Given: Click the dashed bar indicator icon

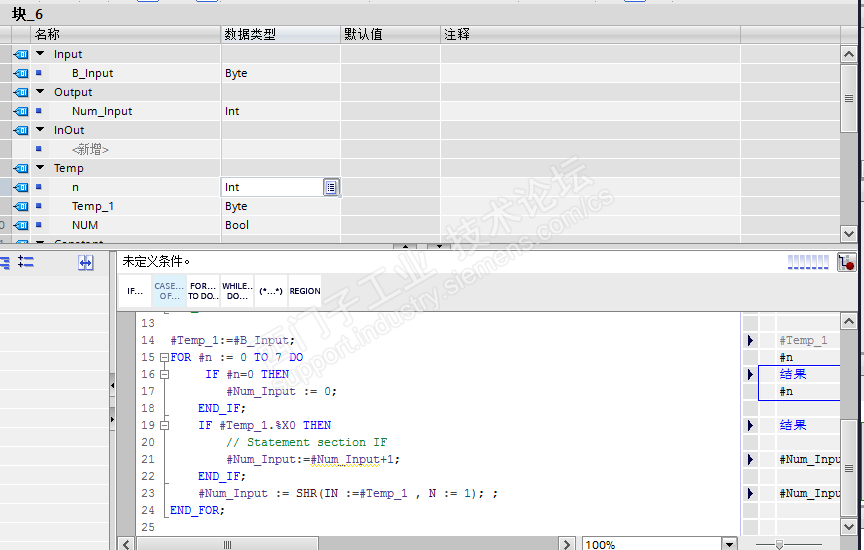Looking at the screenshot, I should point(808,262).
